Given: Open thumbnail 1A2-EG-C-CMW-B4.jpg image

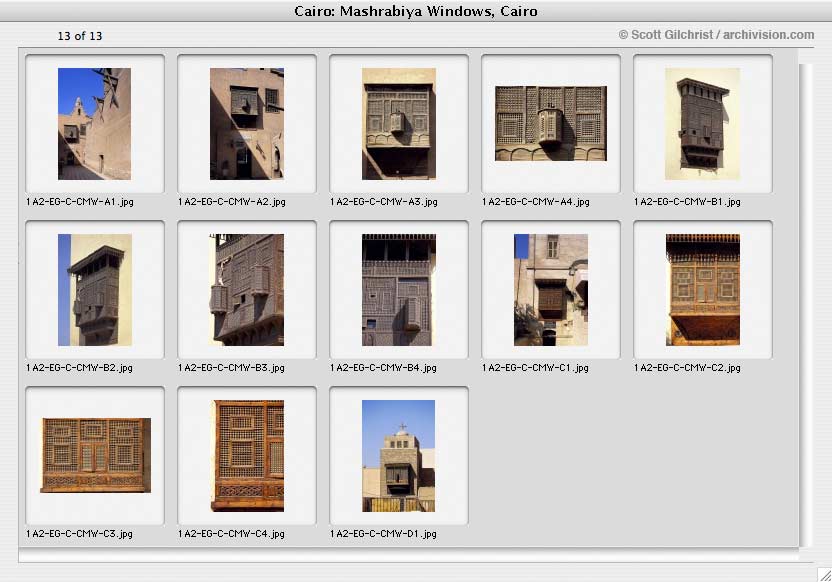Looking at the screenshot, I should point(399,290).
